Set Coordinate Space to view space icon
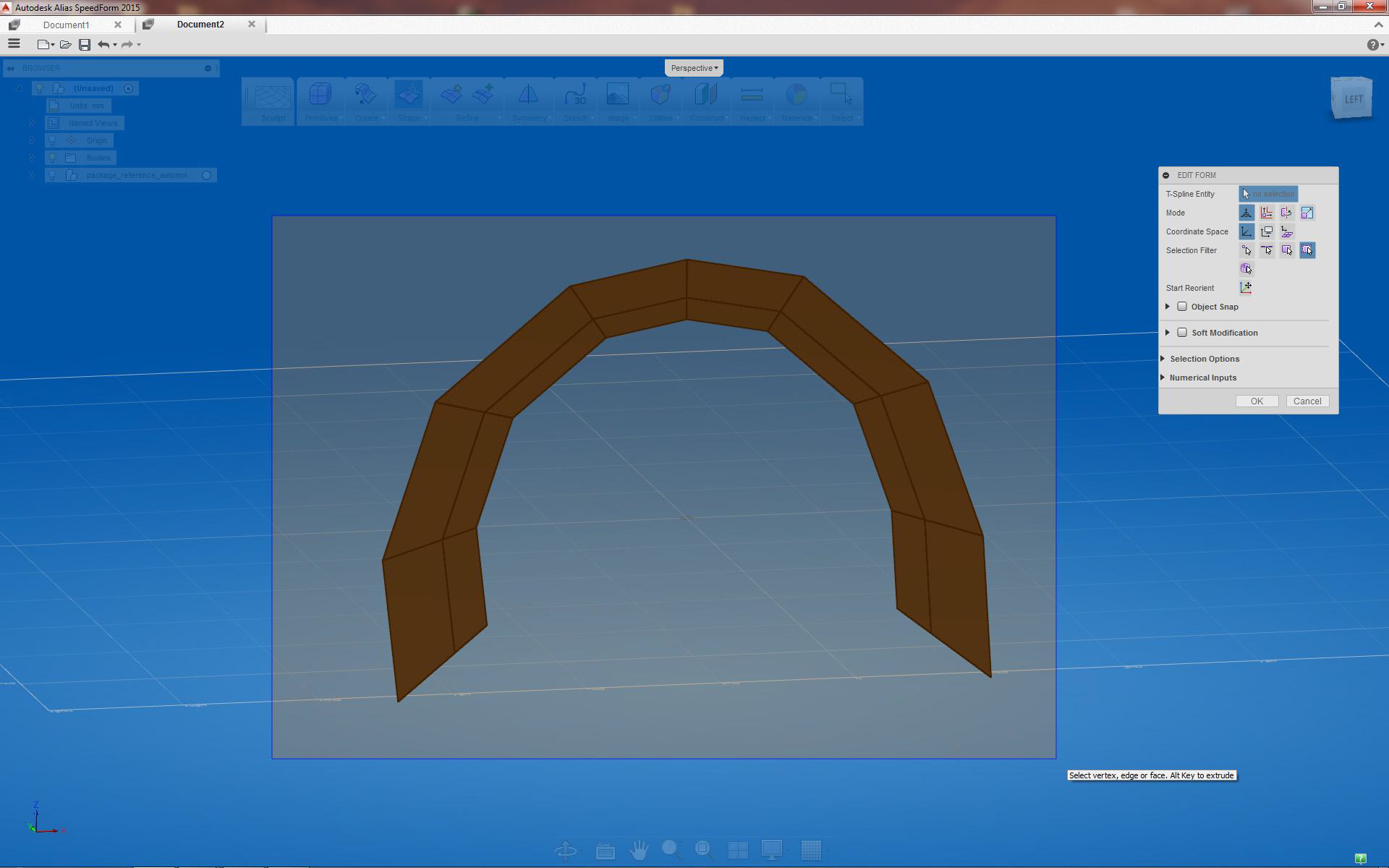This screenshot has width=1389, height=868. [1266, 231]
